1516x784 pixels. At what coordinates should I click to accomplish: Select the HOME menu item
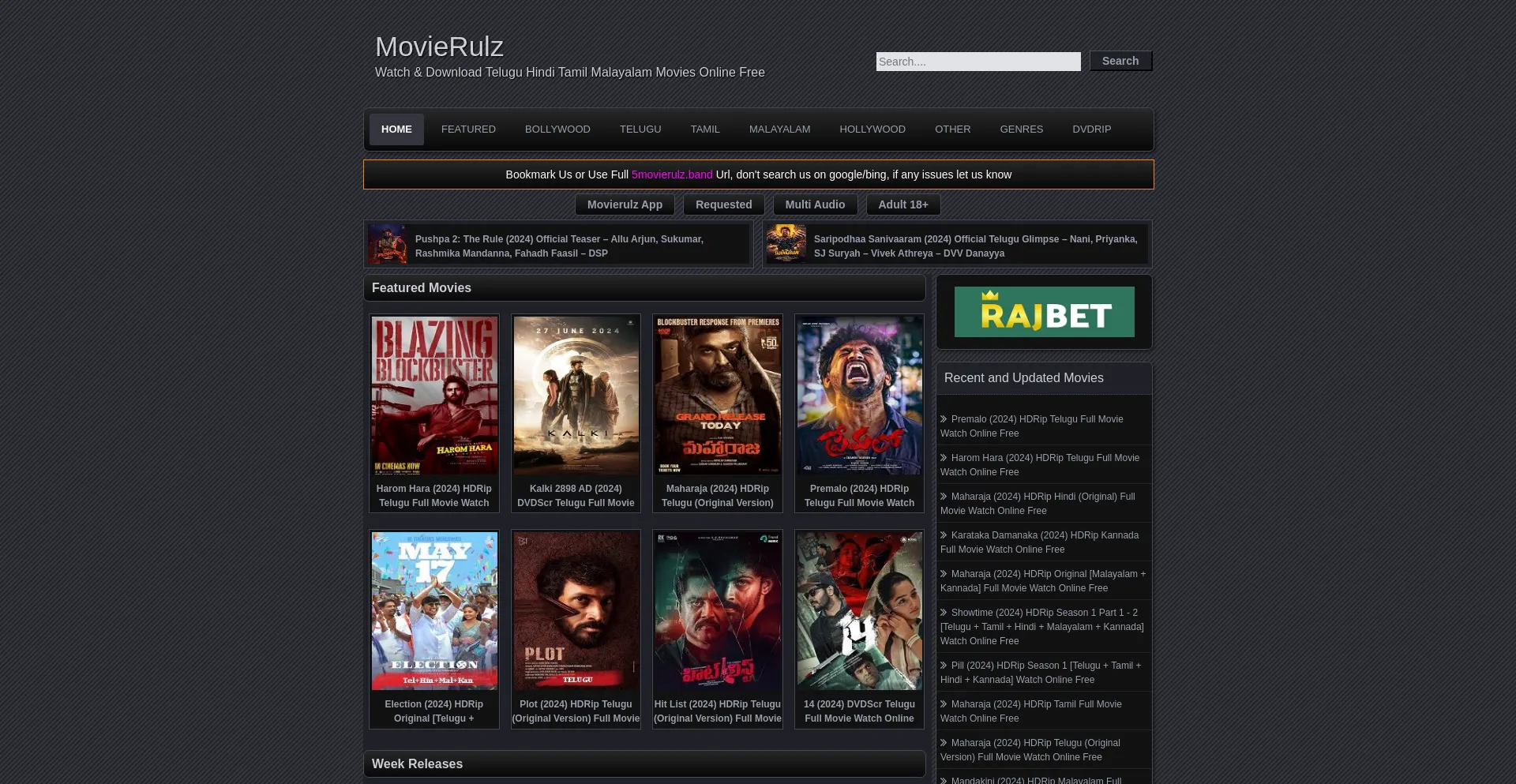396,129
